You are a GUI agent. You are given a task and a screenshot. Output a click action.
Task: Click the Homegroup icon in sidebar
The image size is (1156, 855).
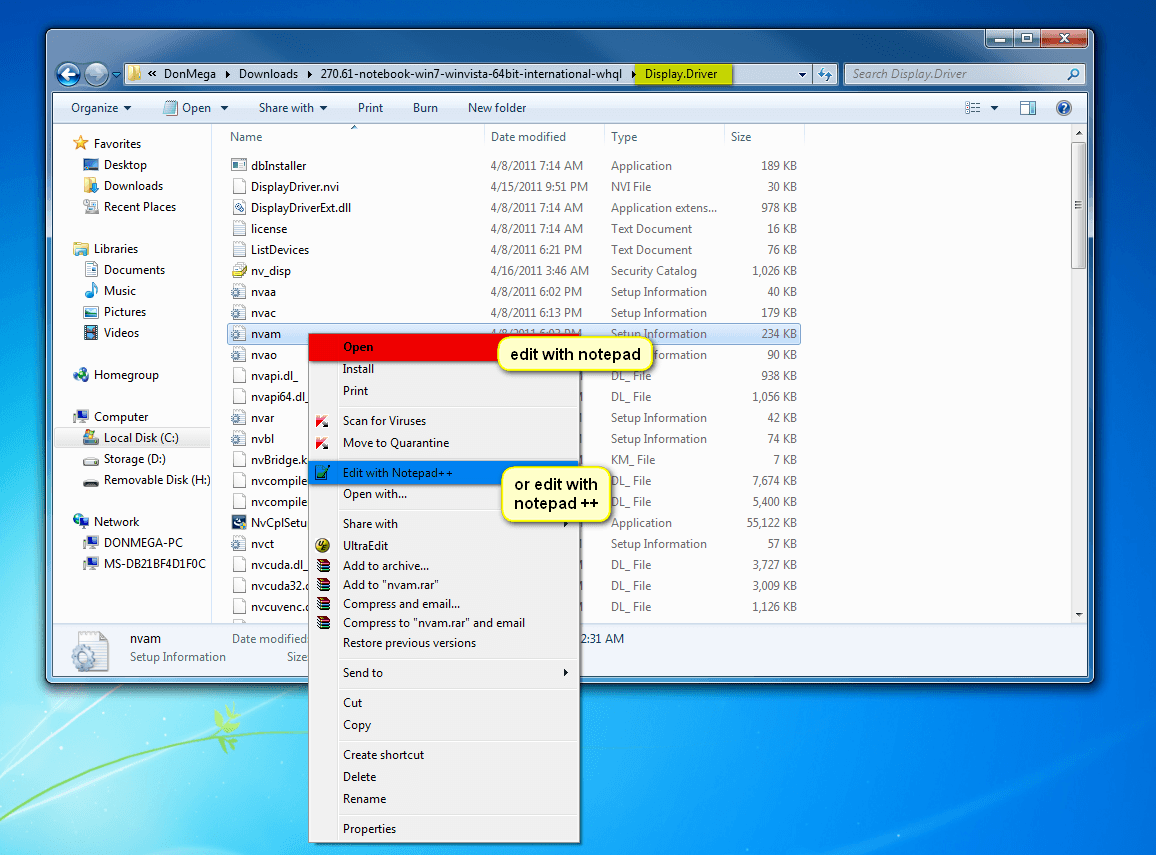click(x=80, y=374)
